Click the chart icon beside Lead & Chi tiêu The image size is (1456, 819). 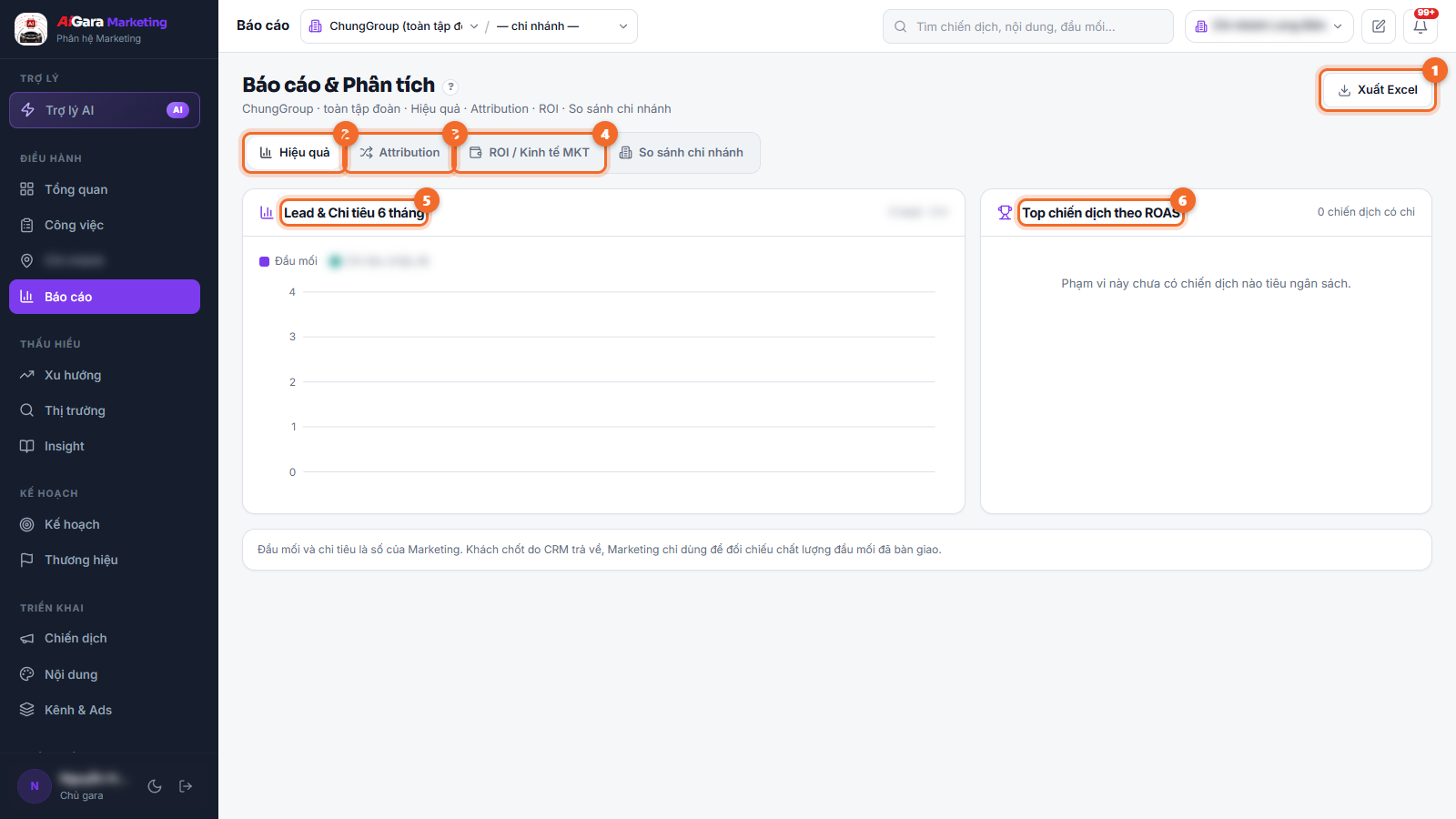pos(267,213)
